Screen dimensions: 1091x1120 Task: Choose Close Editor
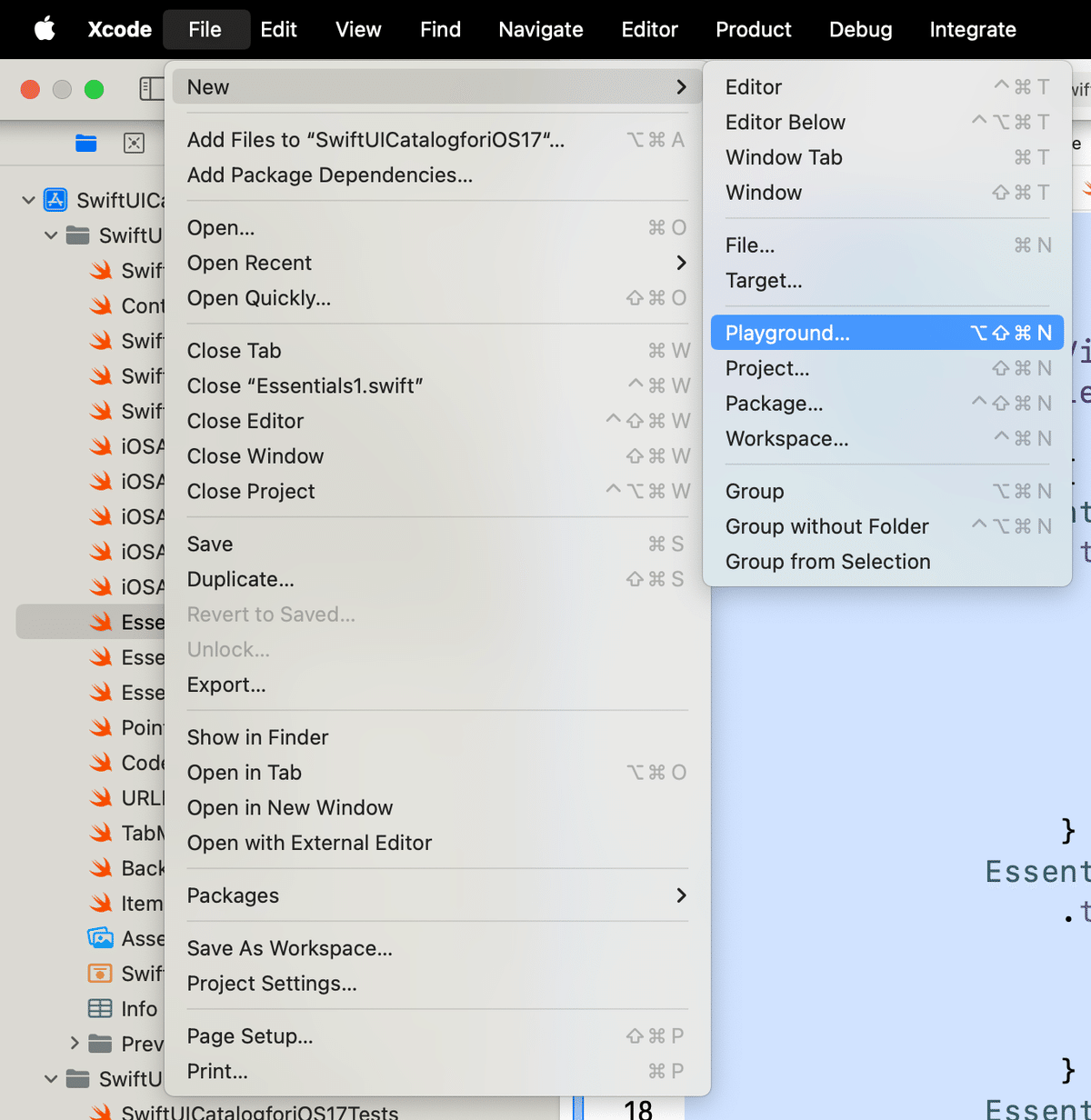pos(437,421)
